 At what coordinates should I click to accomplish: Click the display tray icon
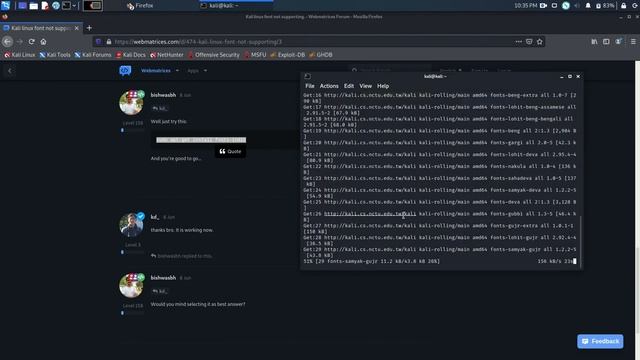pyautogui.click(x=554, y=6)
